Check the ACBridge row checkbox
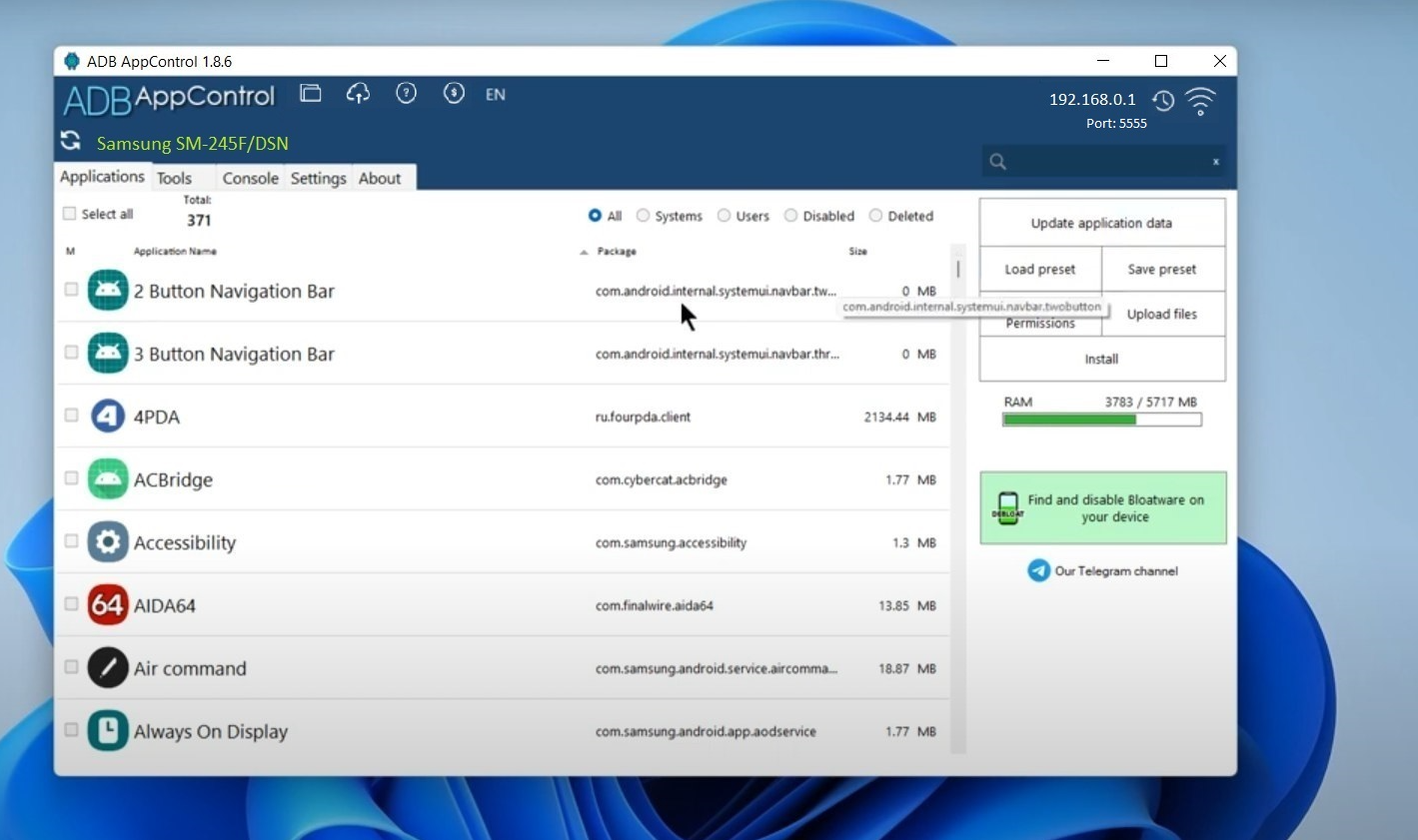1418x840 pixels. 71,478
